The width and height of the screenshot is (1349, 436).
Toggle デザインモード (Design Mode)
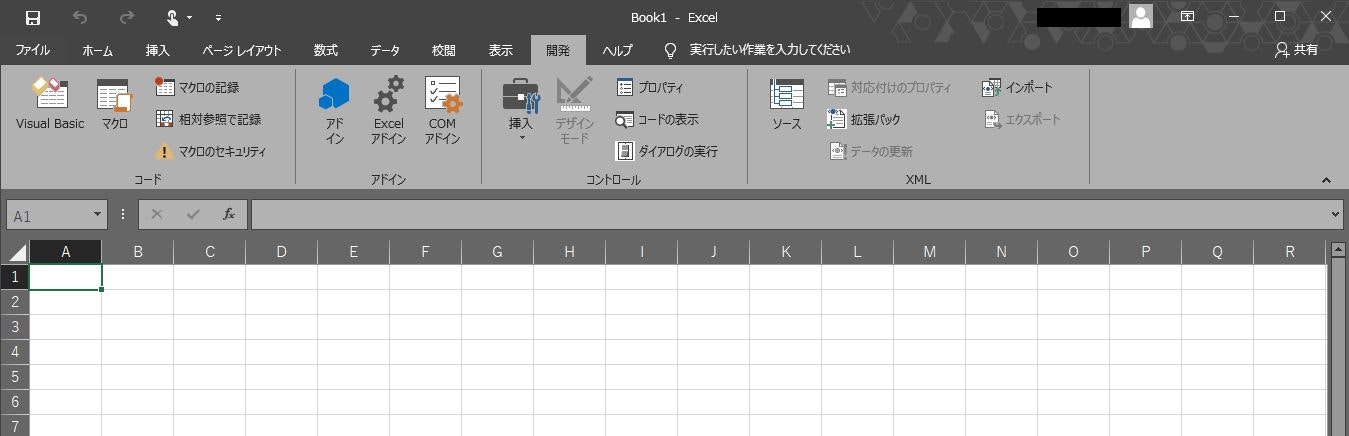574,111
